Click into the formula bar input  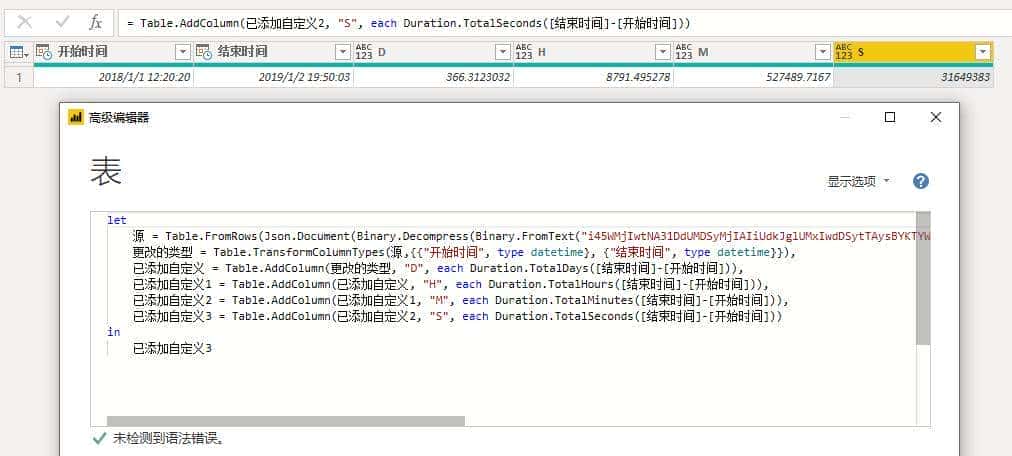pyautogui.click(x=565, y=23)
